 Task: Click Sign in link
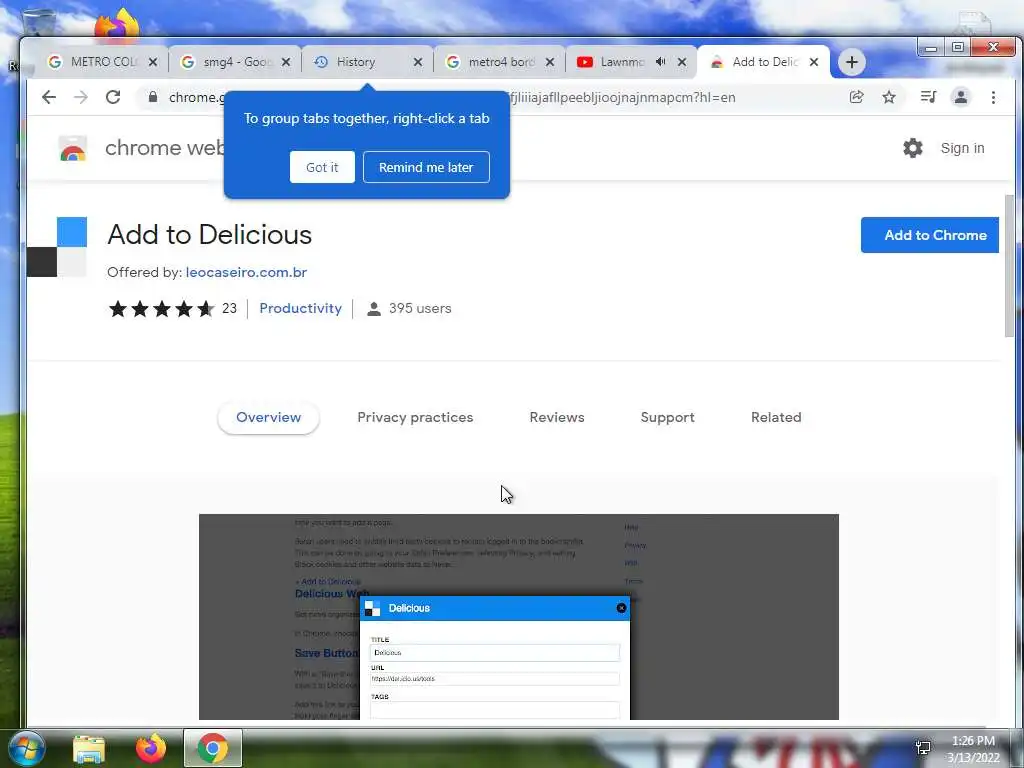962,148
